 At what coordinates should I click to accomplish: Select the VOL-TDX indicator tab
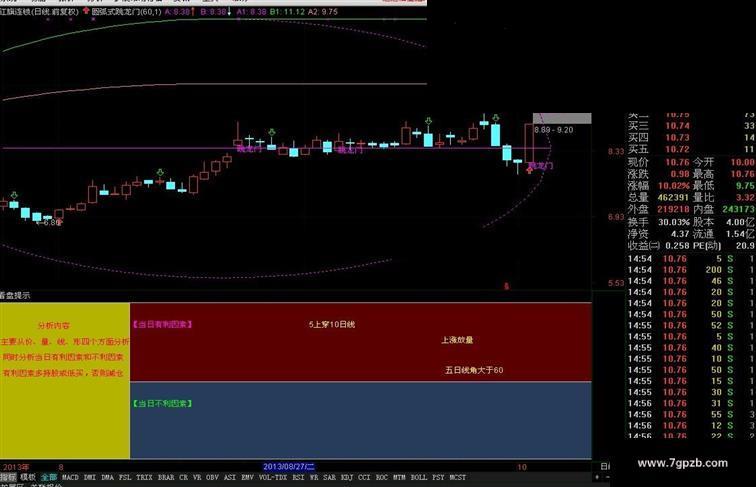[272, 477]
